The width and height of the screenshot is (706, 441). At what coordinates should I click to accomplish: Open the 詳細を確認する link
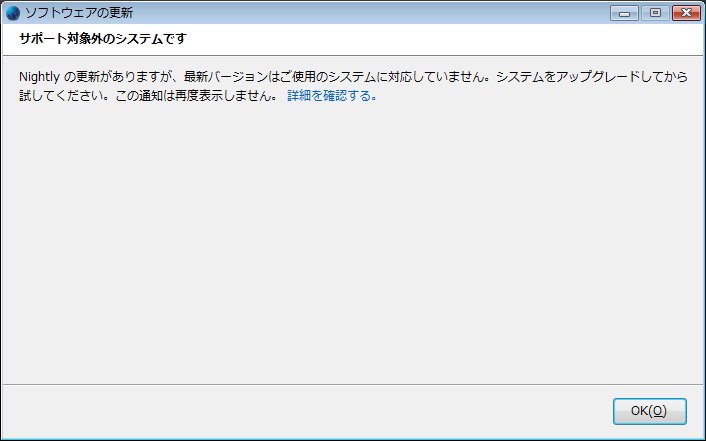pos(332,97)
